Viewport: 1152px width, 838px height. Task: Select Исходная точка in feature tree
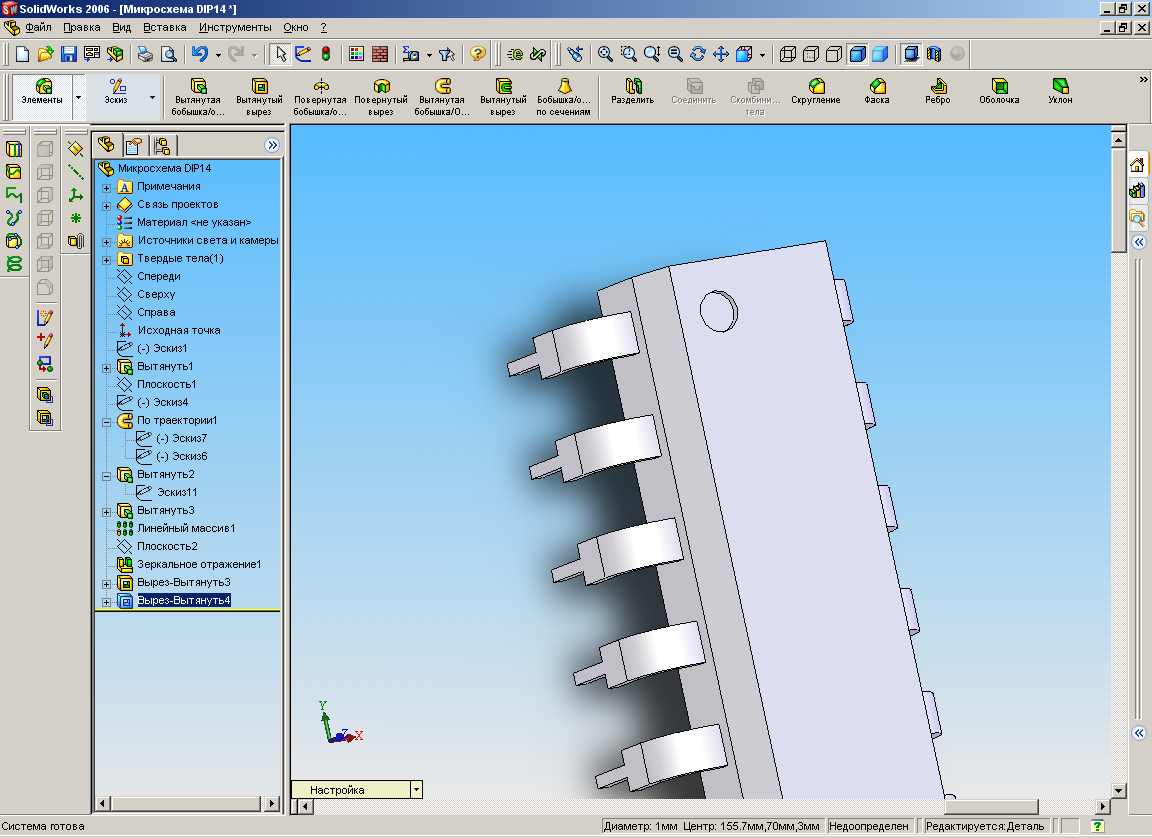click(x=179, y=330)
